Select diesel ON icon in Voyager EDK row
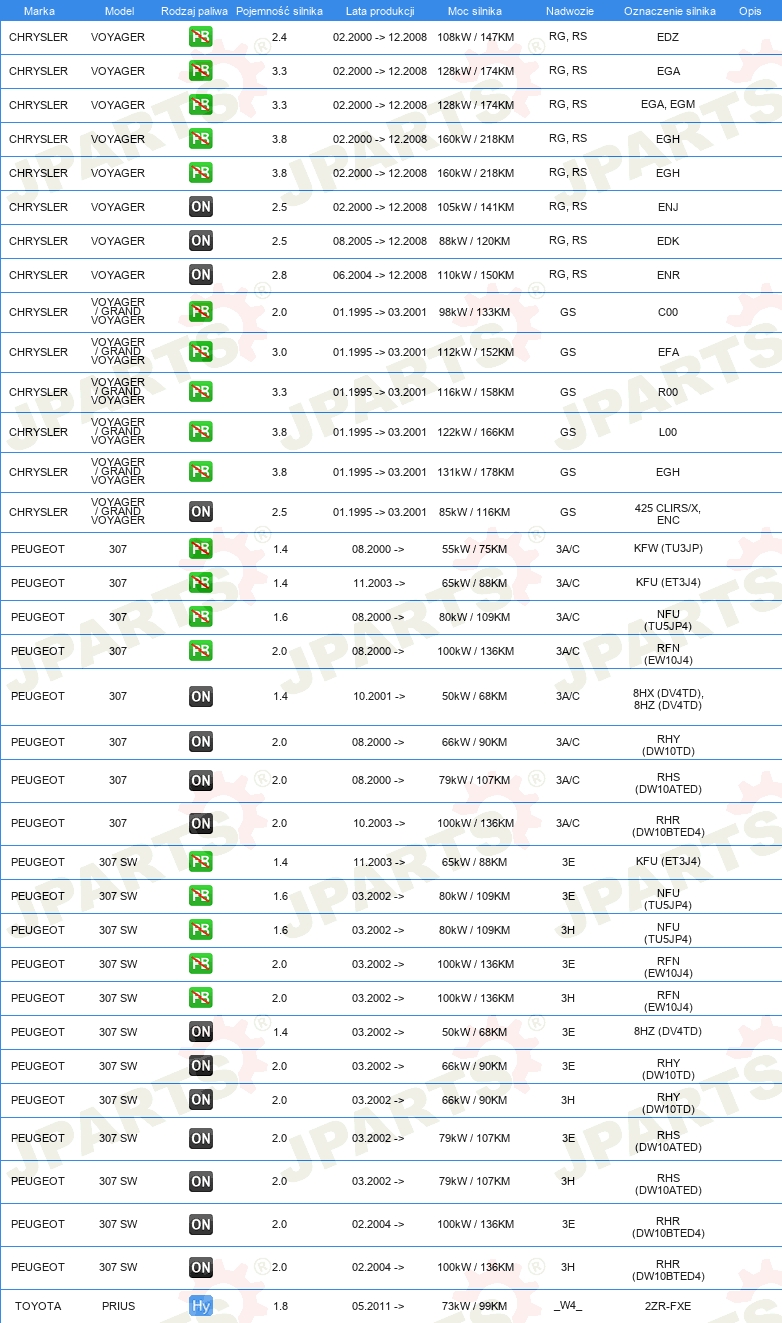Image resolution: width=782 pixels, height=1323 pixels. coord(201,241)
